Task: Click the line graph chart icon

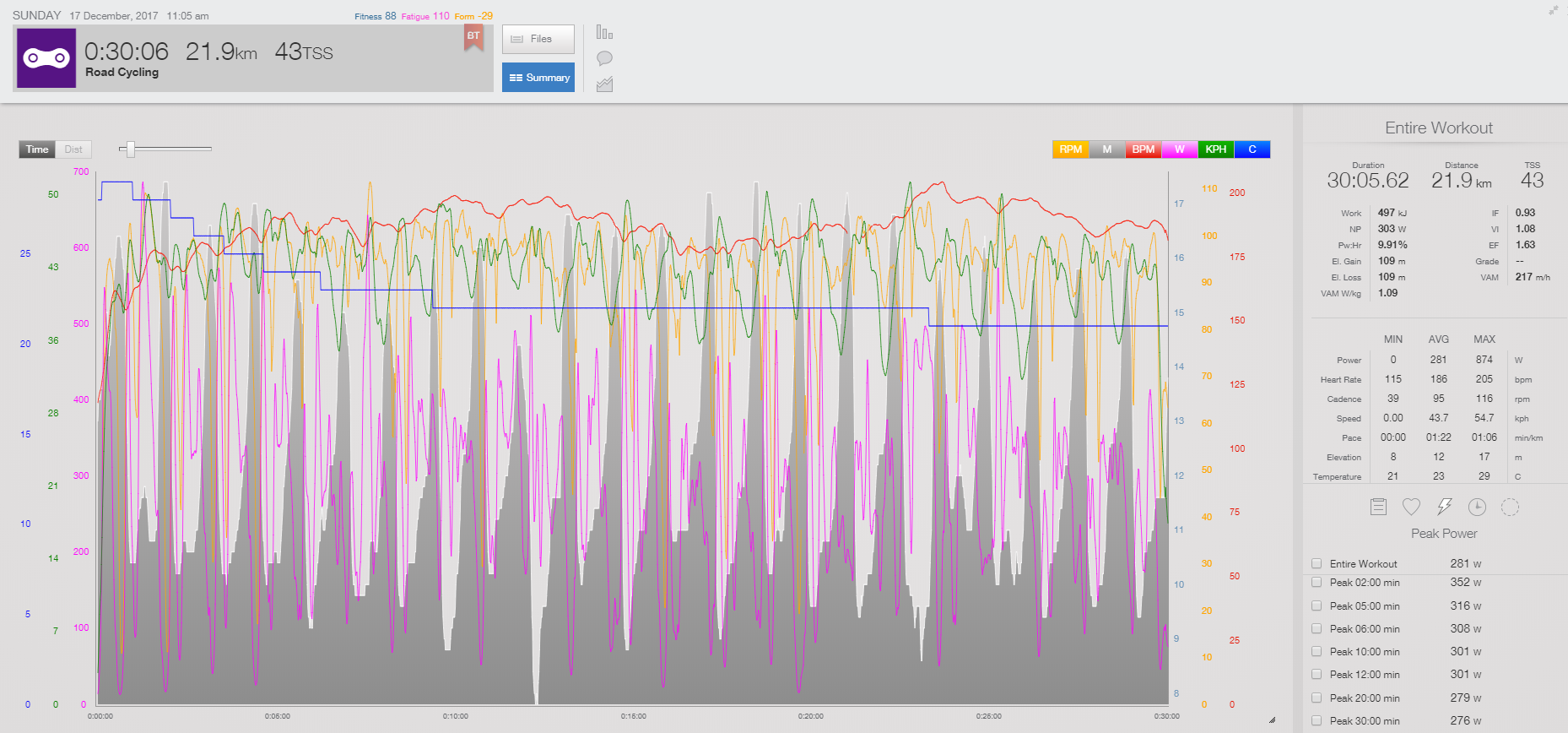Action: click(x=604, y=84)
